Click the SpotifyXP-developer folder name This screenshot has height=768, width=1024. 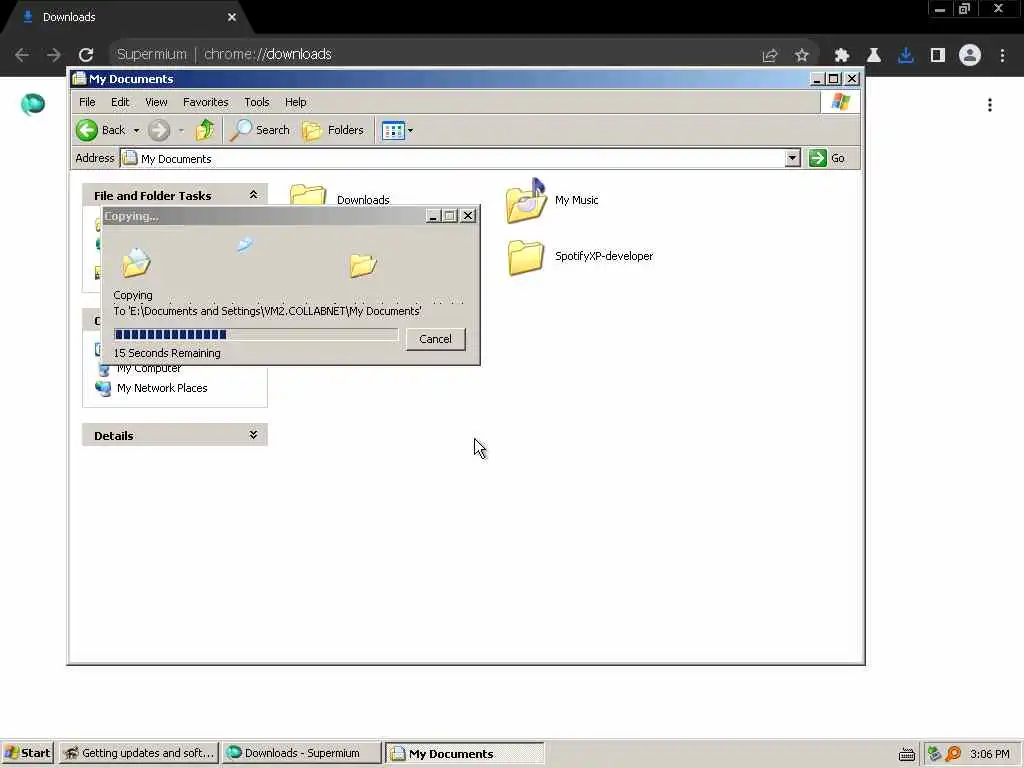604,256
